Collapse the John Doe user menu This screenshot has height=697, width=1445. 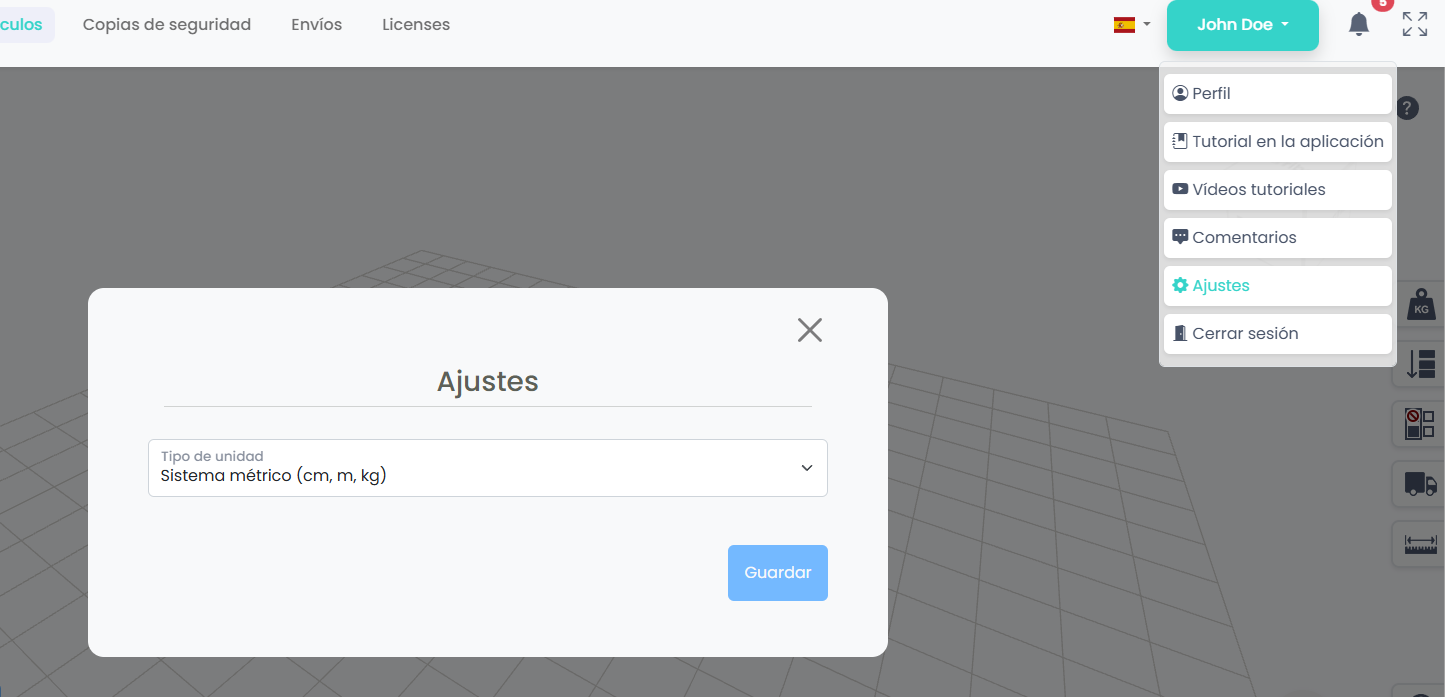(1242, 25)
